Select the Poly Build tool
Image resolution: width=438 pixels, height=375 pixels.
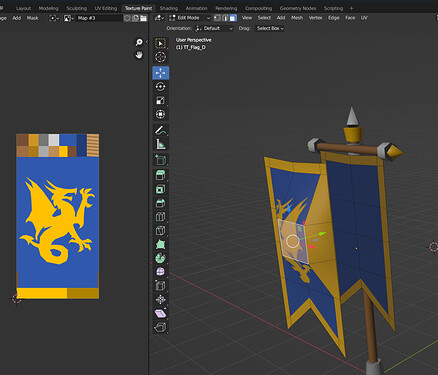point(160,244)
